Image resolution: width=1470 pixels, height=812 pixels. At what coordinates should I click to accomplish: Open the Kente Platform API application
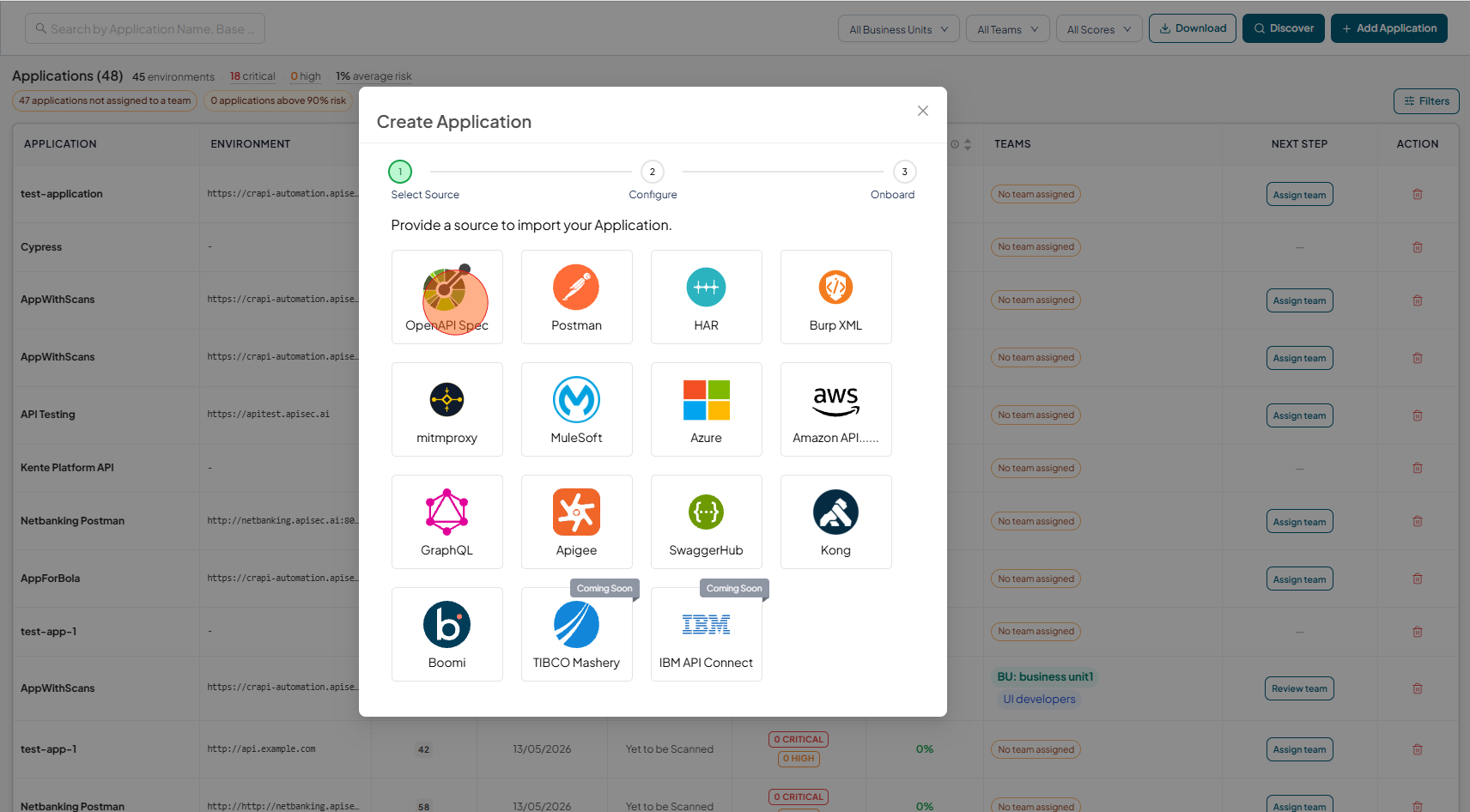click(67, 468)
